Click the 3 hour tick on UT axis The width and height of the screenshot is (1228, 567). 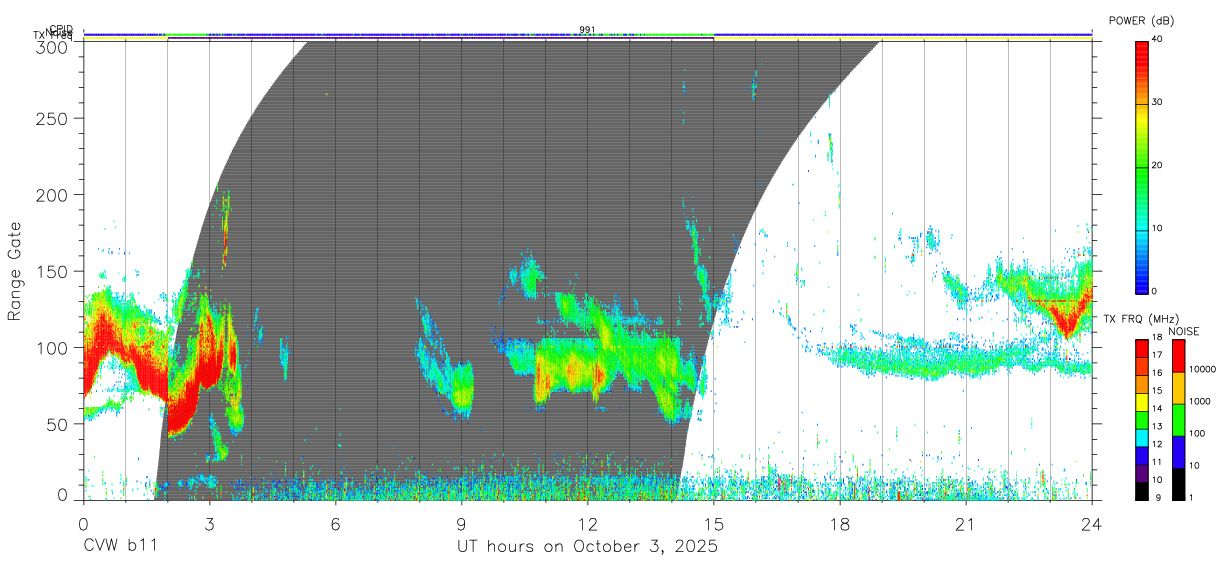[209, 524]
